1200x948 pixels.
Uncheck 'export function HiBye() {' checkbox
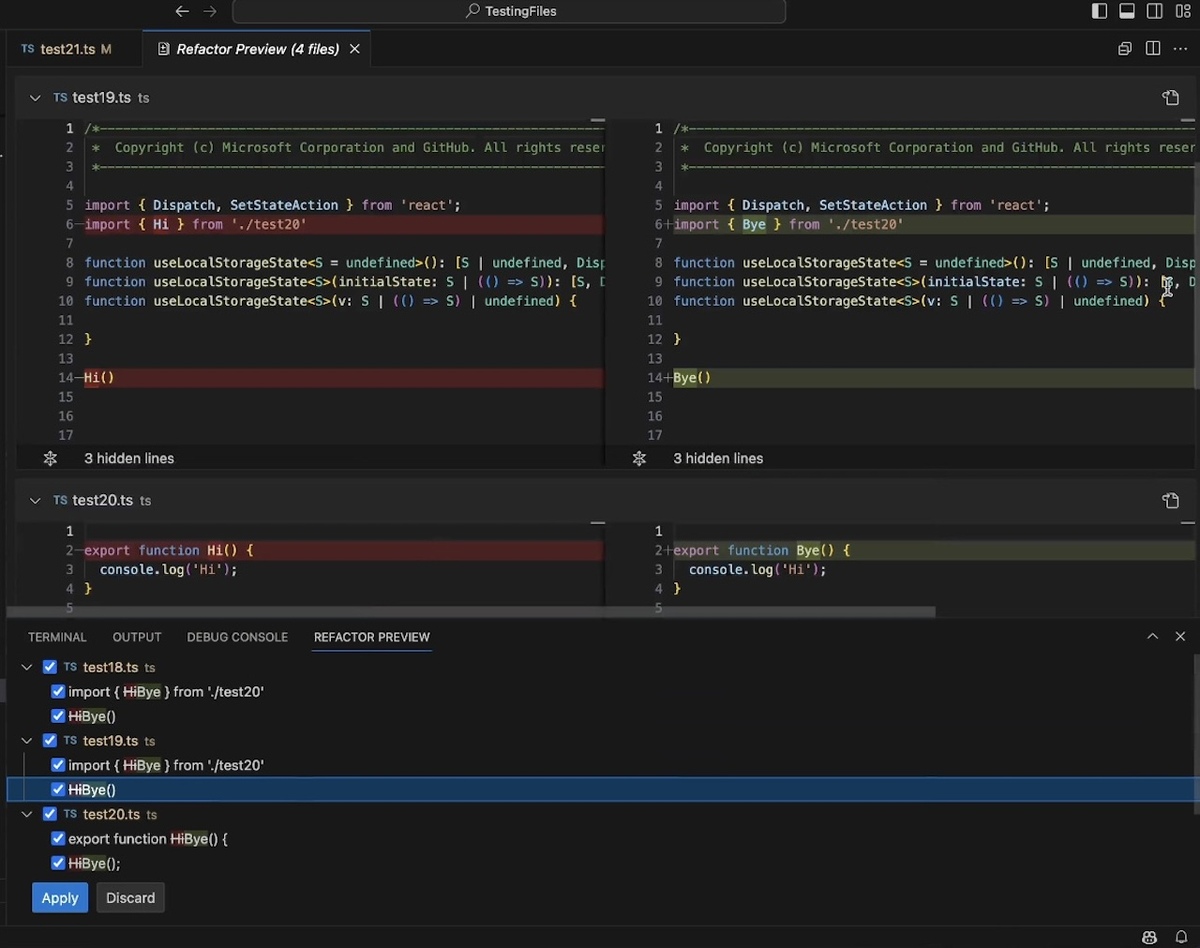click(58, 839)
